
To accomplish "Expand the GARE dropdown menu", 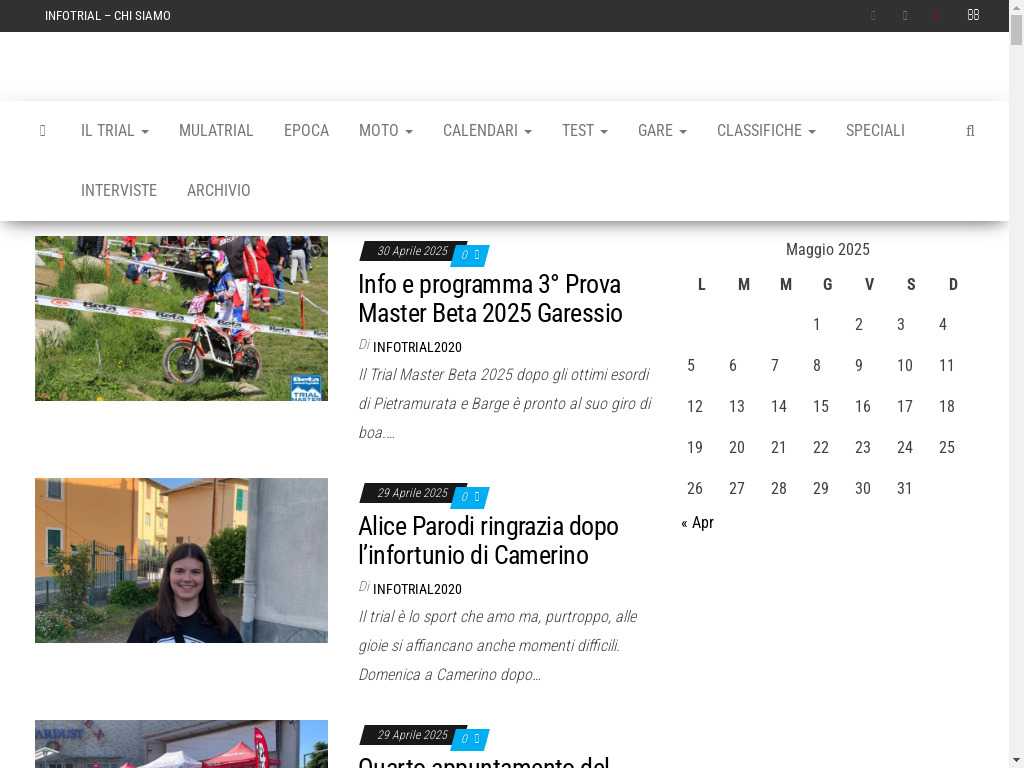I will tap(662, 131).
